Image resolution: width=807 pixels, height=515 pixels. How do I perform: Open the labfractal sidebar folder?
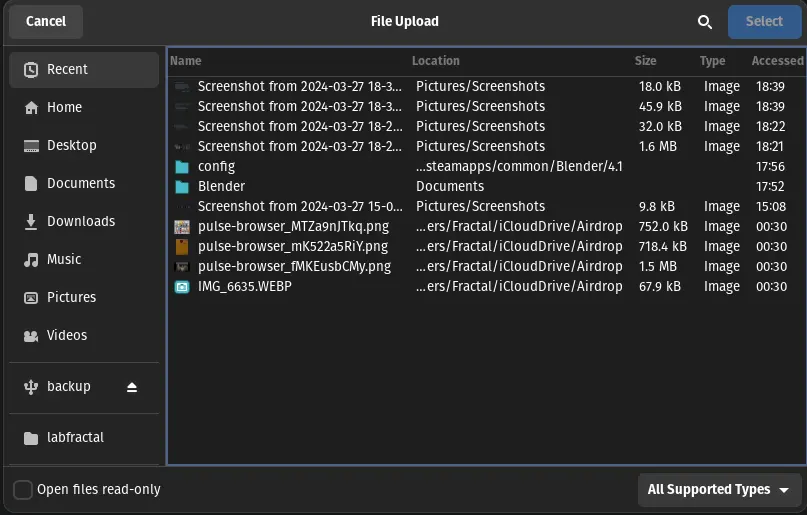pyautogui.click(x=84, y=438)
